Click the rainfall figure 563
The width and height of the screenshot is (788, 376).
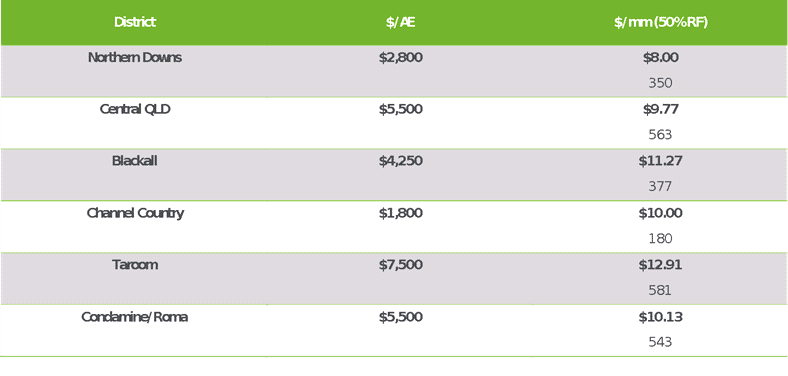pos(660,135)
